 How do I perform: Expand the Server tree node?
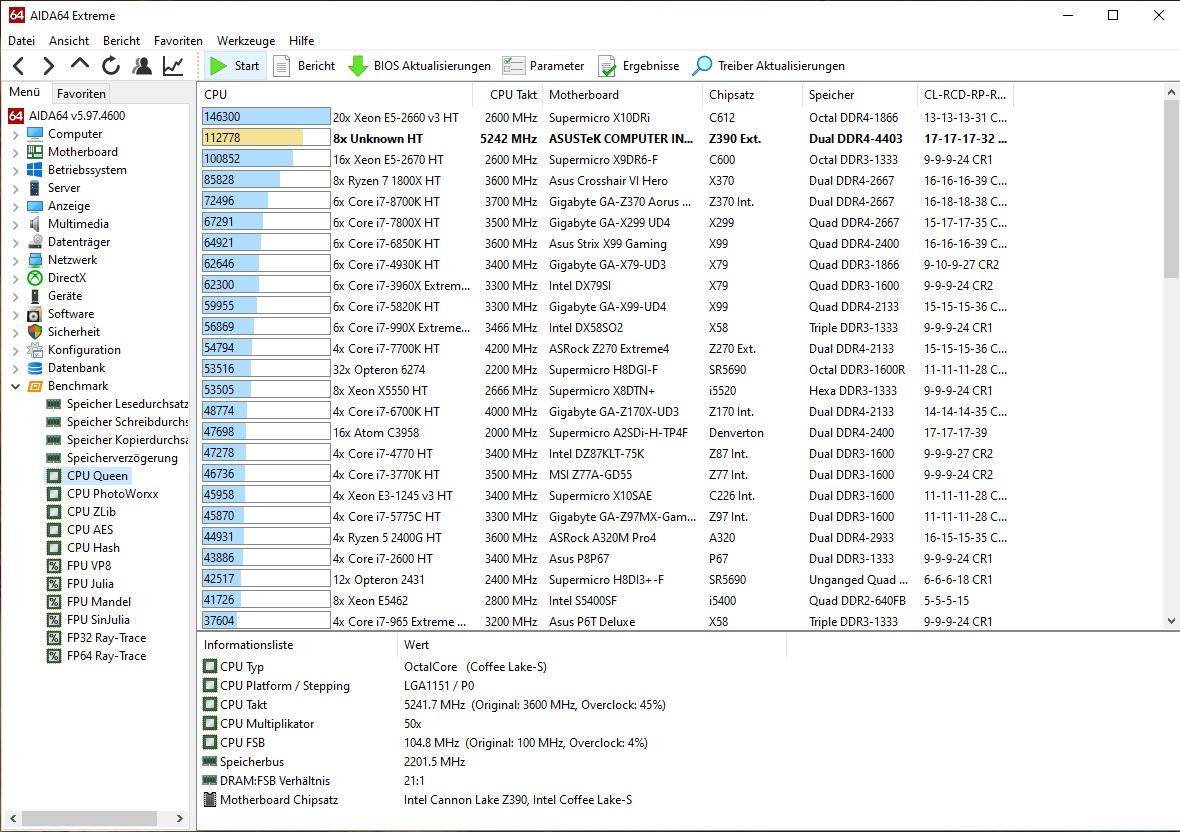pyautogui.click(x=16, y=188)
